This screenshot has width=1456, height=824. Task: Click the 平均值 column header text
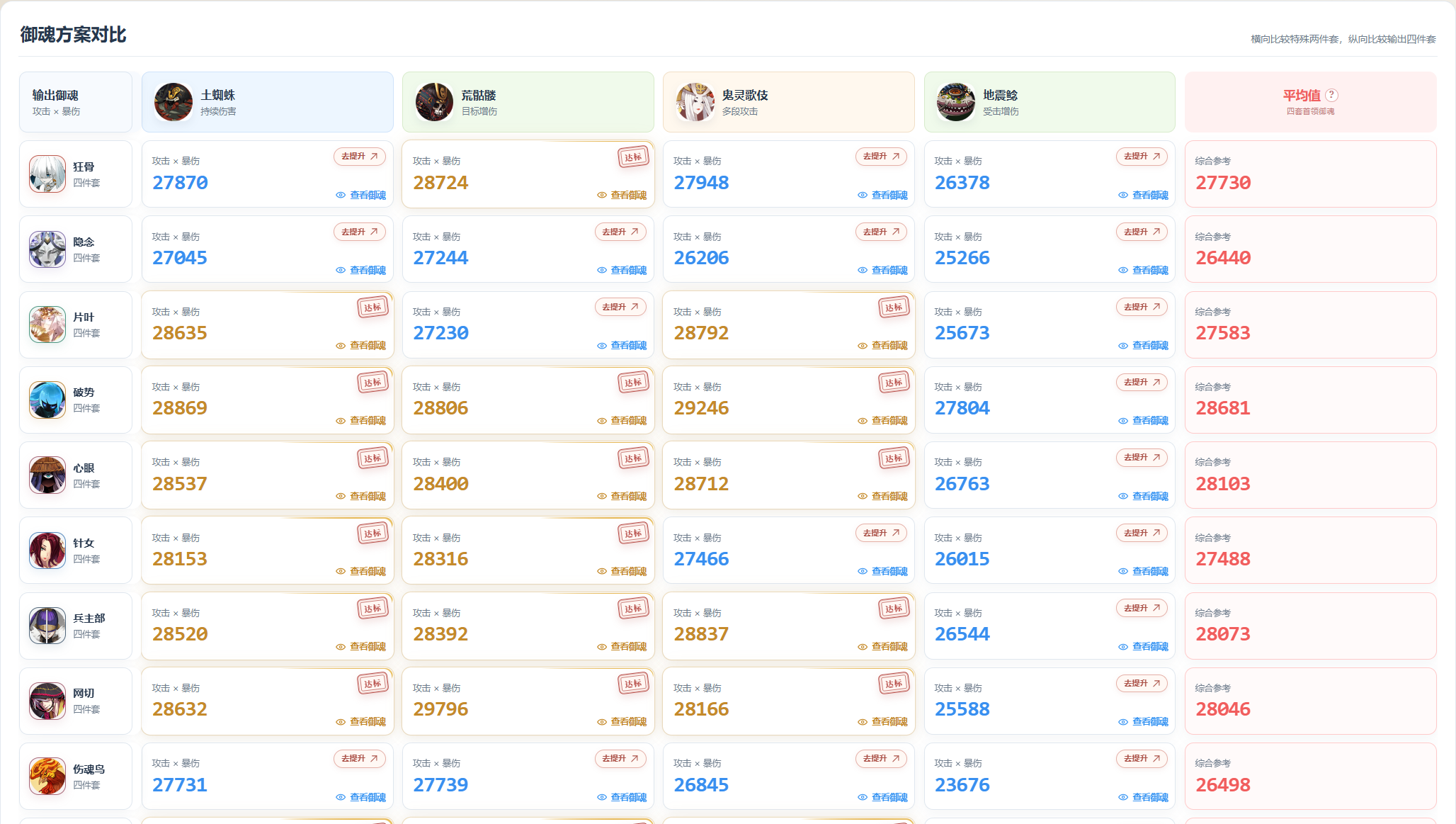[1302, 95]
